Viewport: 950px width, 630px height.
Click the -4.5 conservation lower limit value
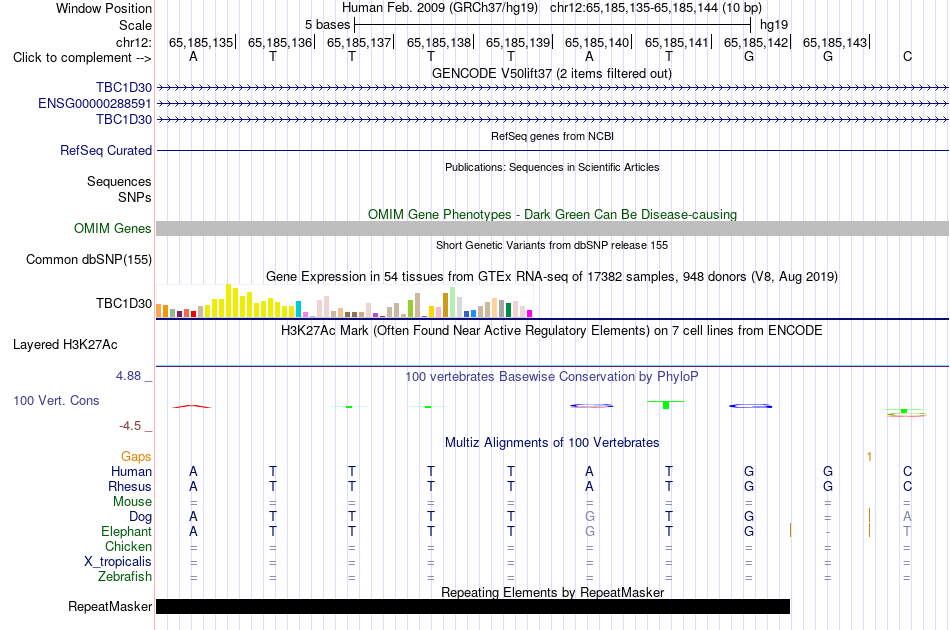(130, 426)
